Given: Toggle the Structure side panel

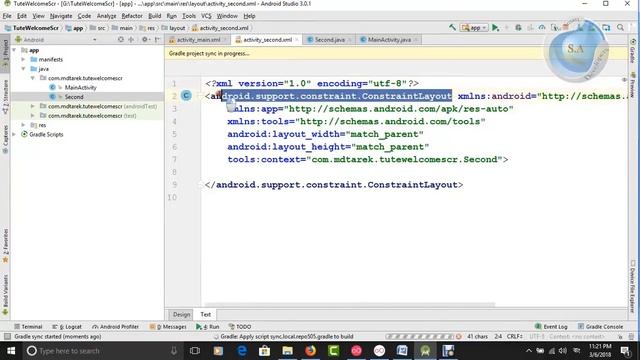Looking at the screenshot, I should (6, 97).
